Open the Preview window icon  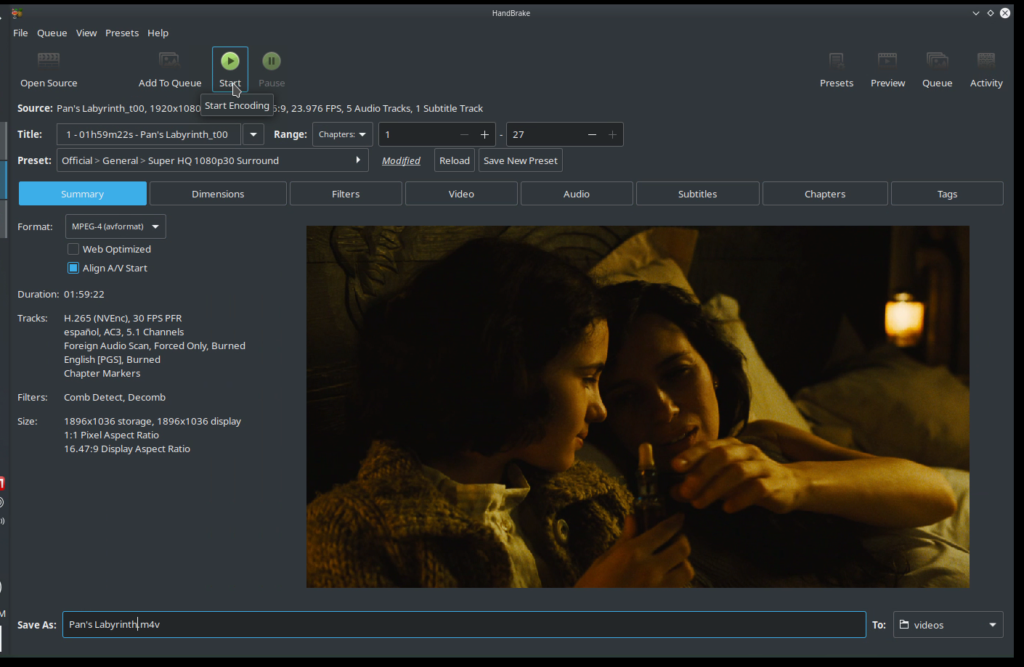888,61
